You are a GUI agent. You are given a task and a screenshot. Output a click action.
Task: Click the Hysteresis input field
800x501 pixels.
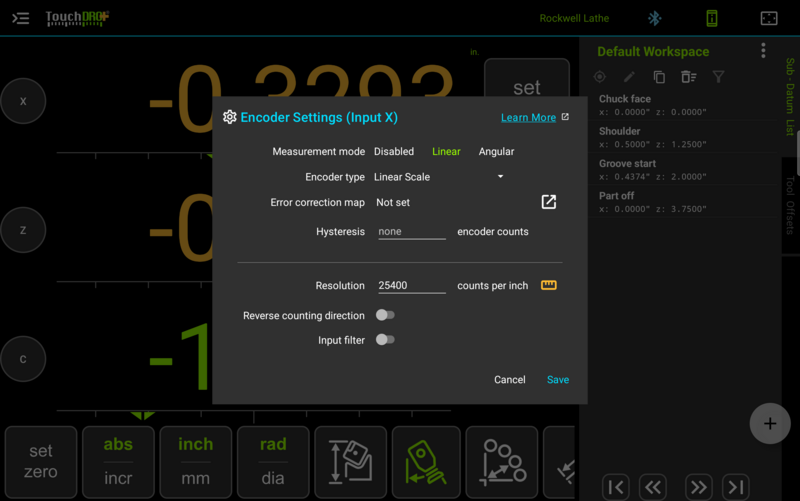coord(412,232)
